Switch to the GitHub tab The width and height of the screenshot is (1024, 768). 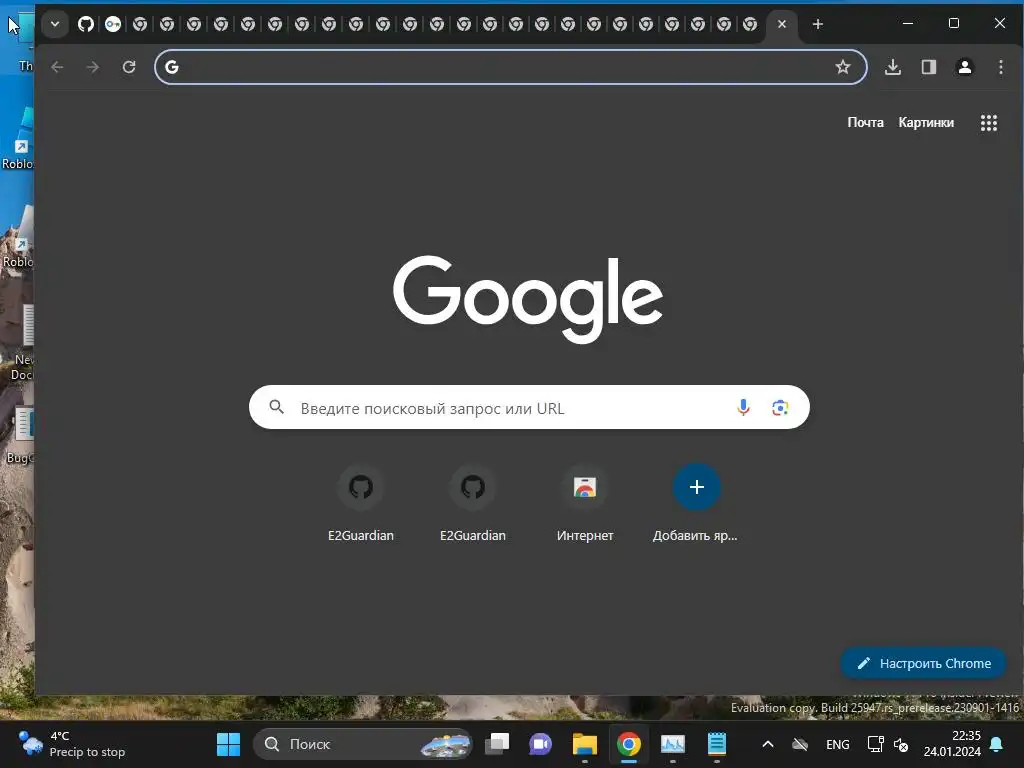[x=86, y=24]
